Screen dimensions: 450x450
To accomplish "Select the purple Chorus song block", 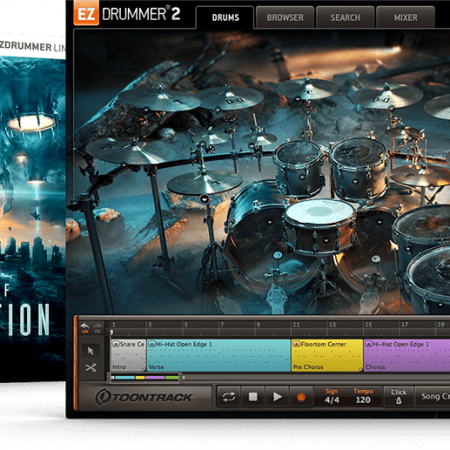I will [407, 355].
